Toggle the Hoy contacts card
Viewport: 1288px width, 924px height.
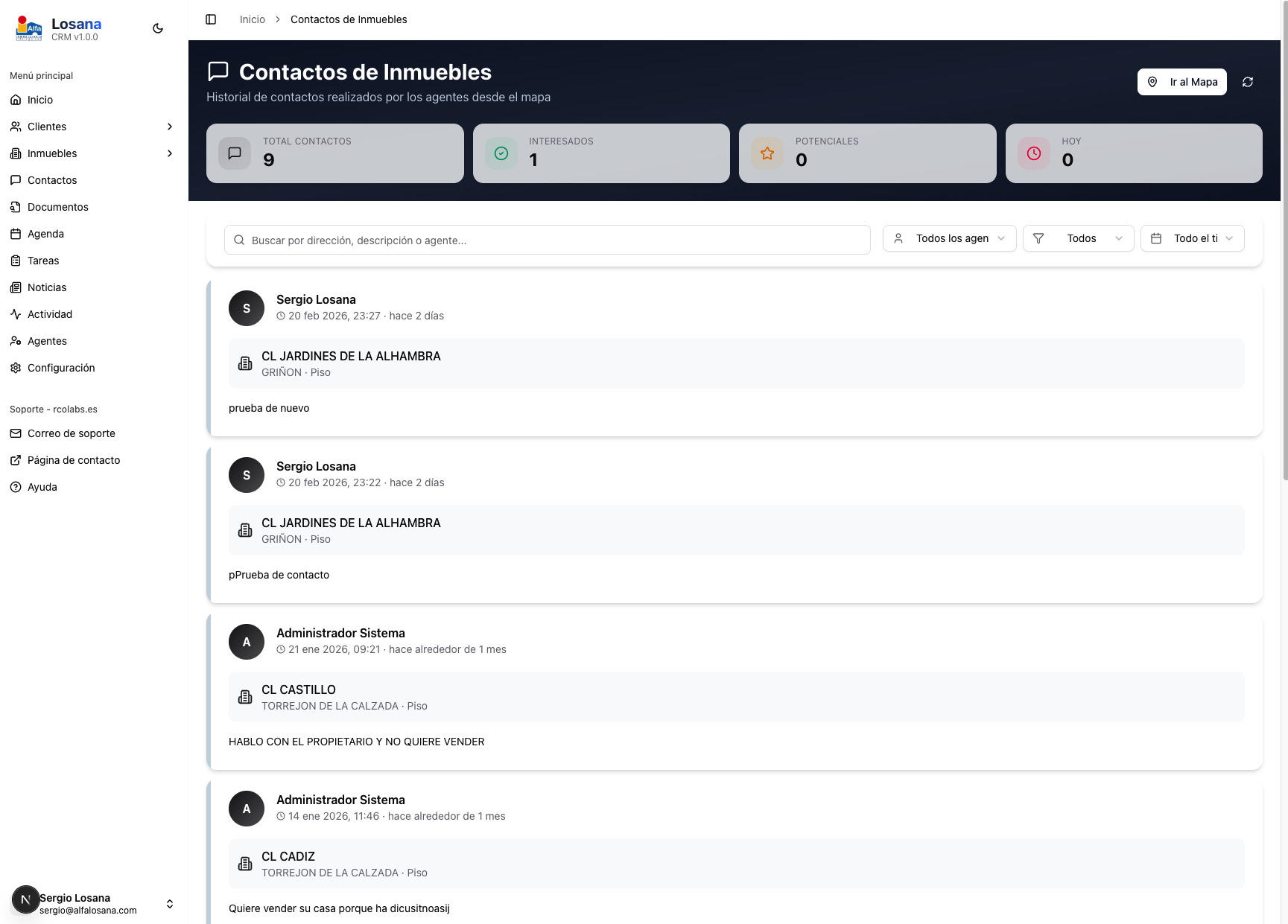pos(1133,153)
